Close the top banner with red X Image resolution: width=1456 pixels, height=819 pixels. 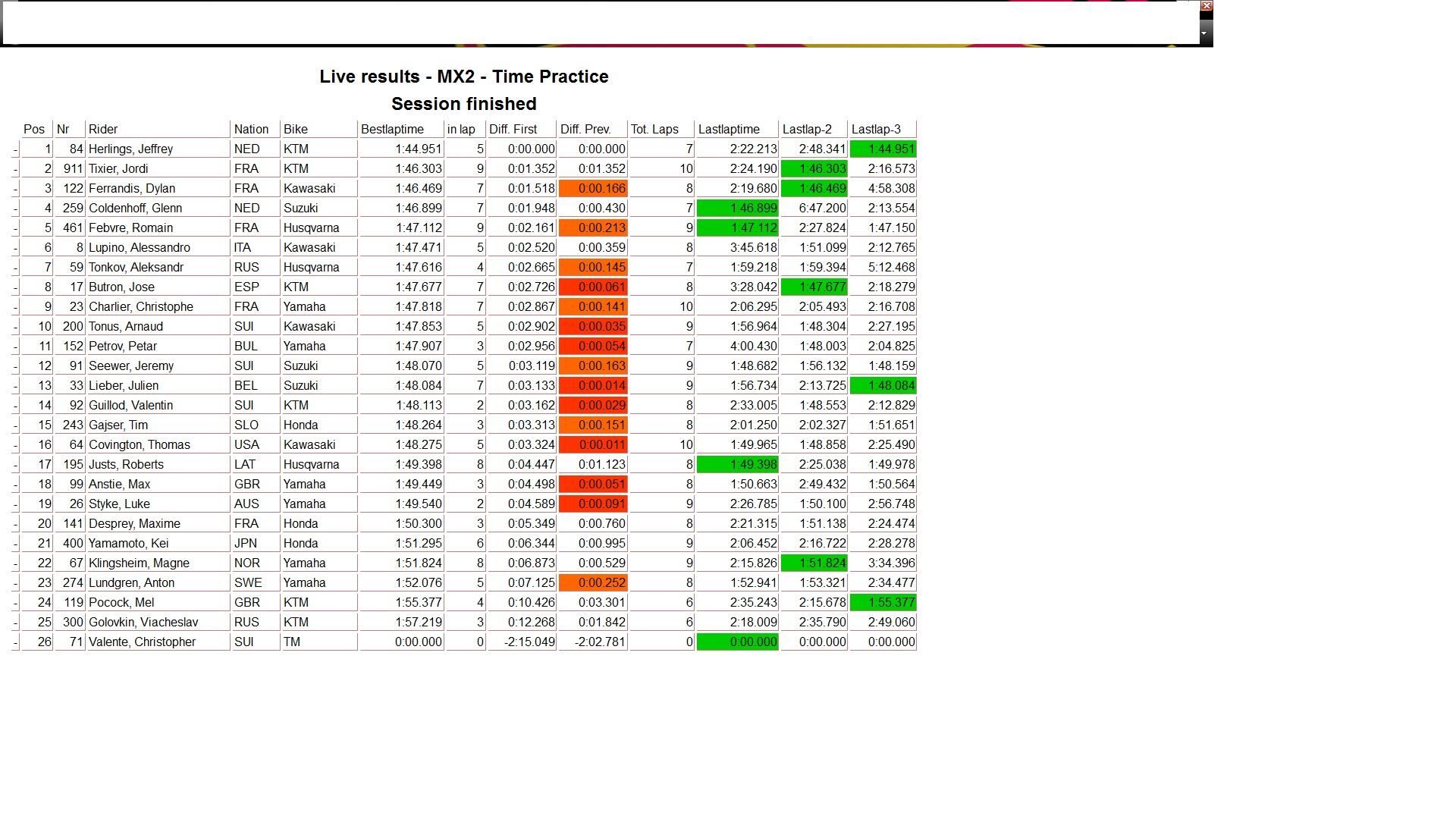click(1207, 6)
